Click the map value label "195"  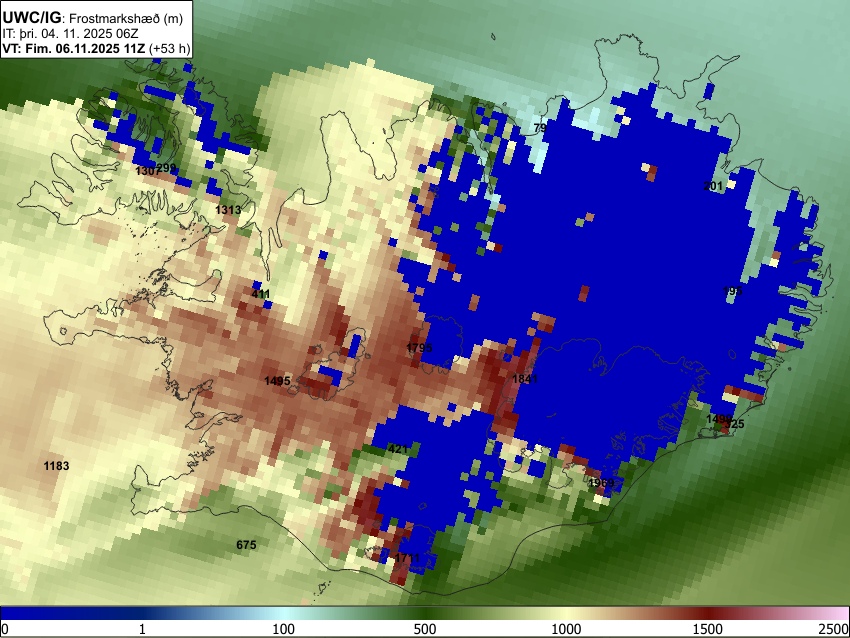(732, 291)
